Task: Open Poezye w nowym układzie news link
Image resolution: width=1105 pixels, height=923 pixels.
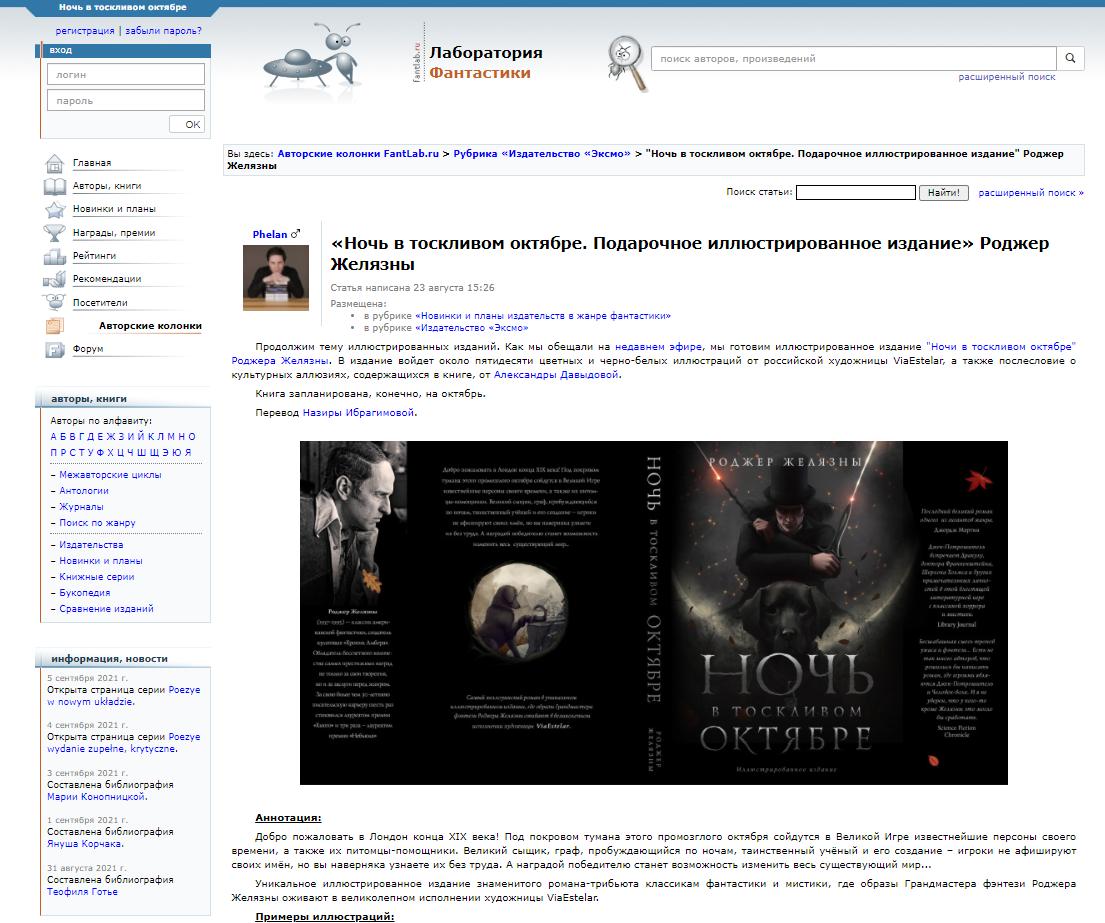Action: click(123, 696)
